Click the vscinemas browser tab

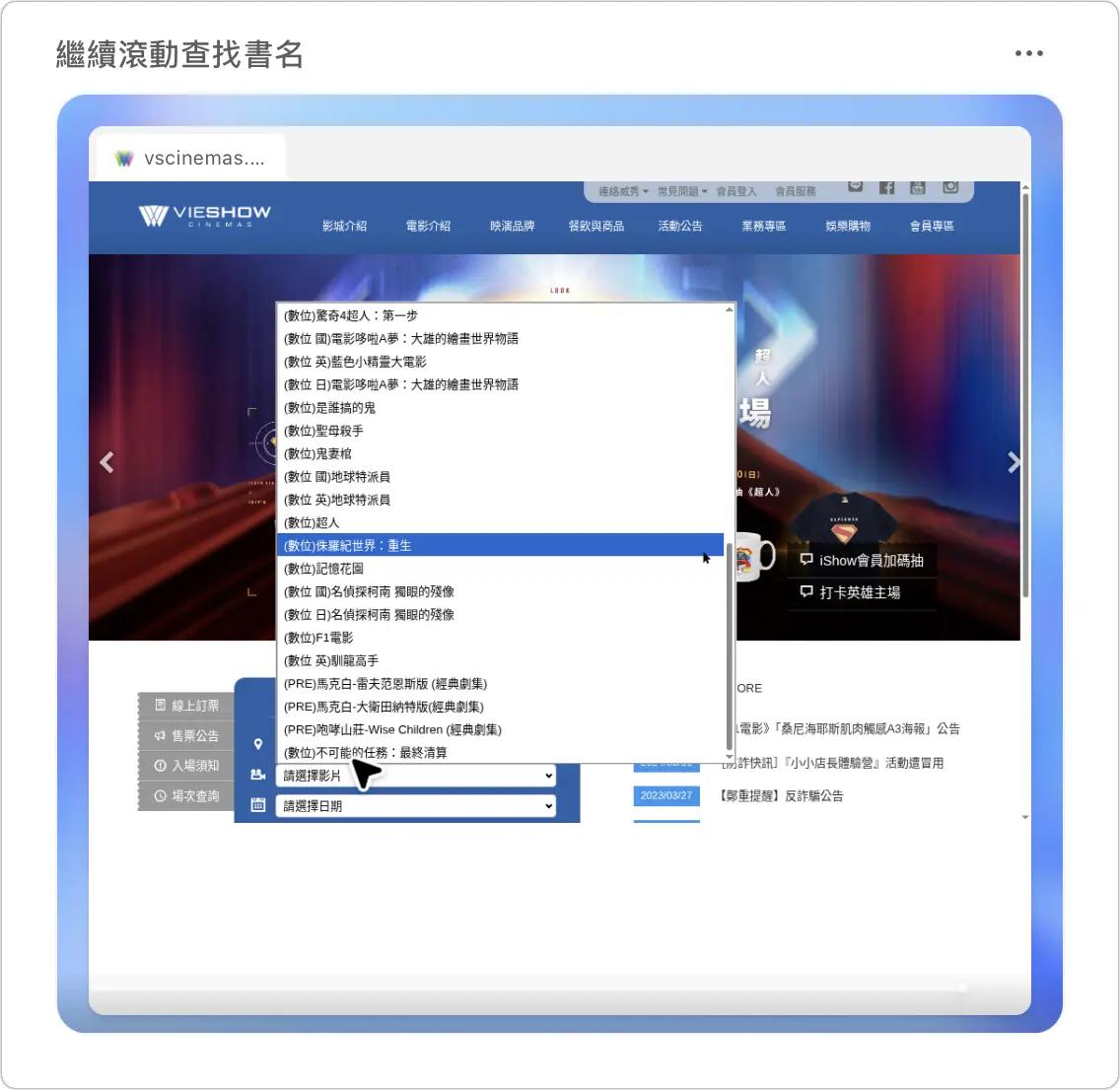coord(190,158)
